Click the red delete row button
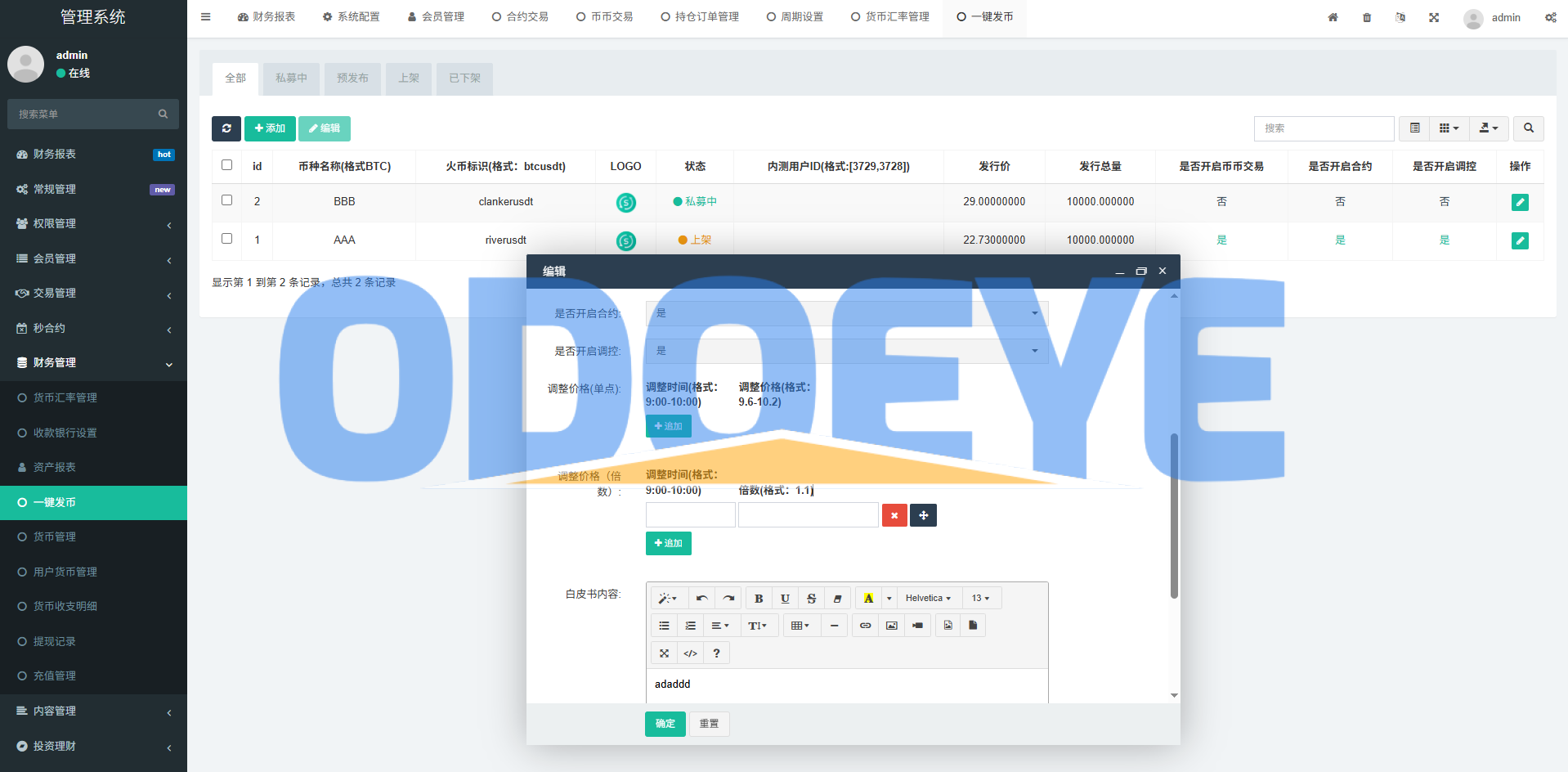Image resolution: width=1568 pixels, height=772 pixels. [894, 515]
